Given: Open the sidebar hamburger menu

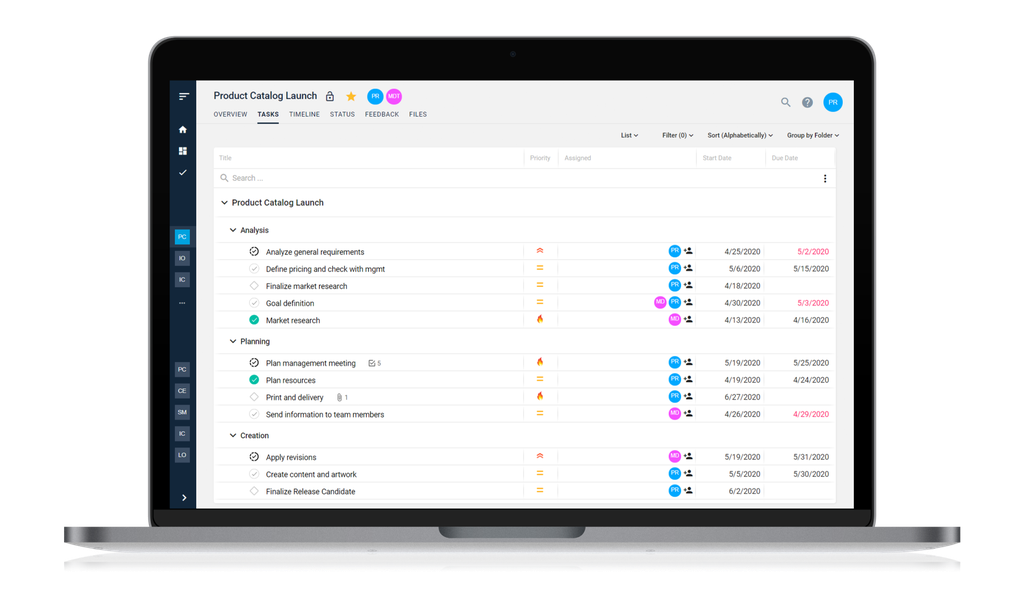Looking at the screenshot, I should tap(184, 97).
